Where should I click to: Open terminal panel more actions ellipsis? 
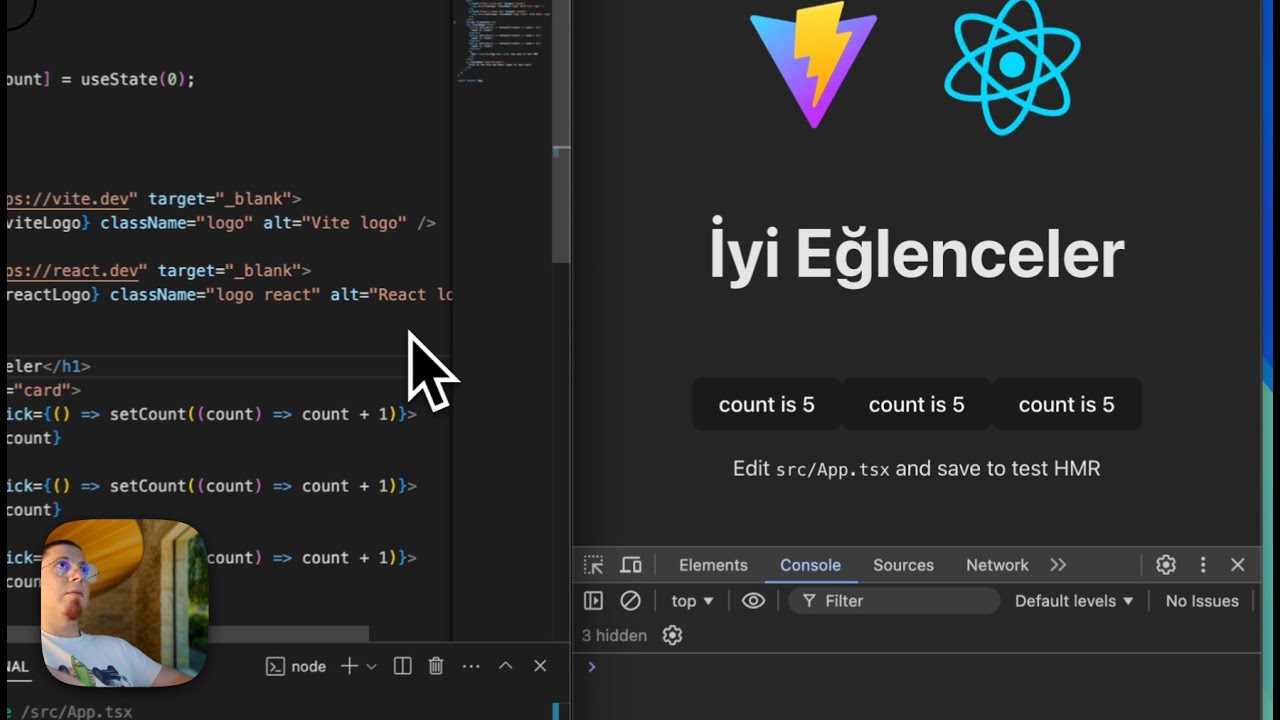tap(471, 666)
